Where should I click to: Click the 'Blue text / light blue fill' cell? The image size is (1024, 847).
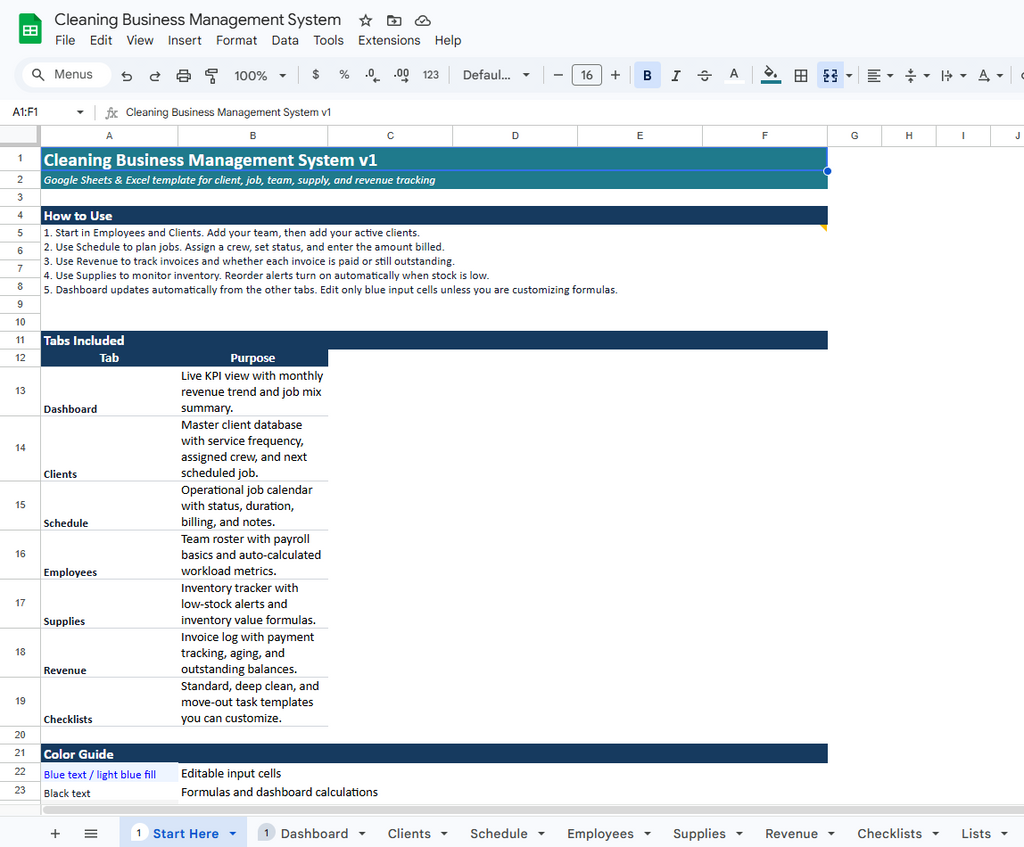coord(109,773)
